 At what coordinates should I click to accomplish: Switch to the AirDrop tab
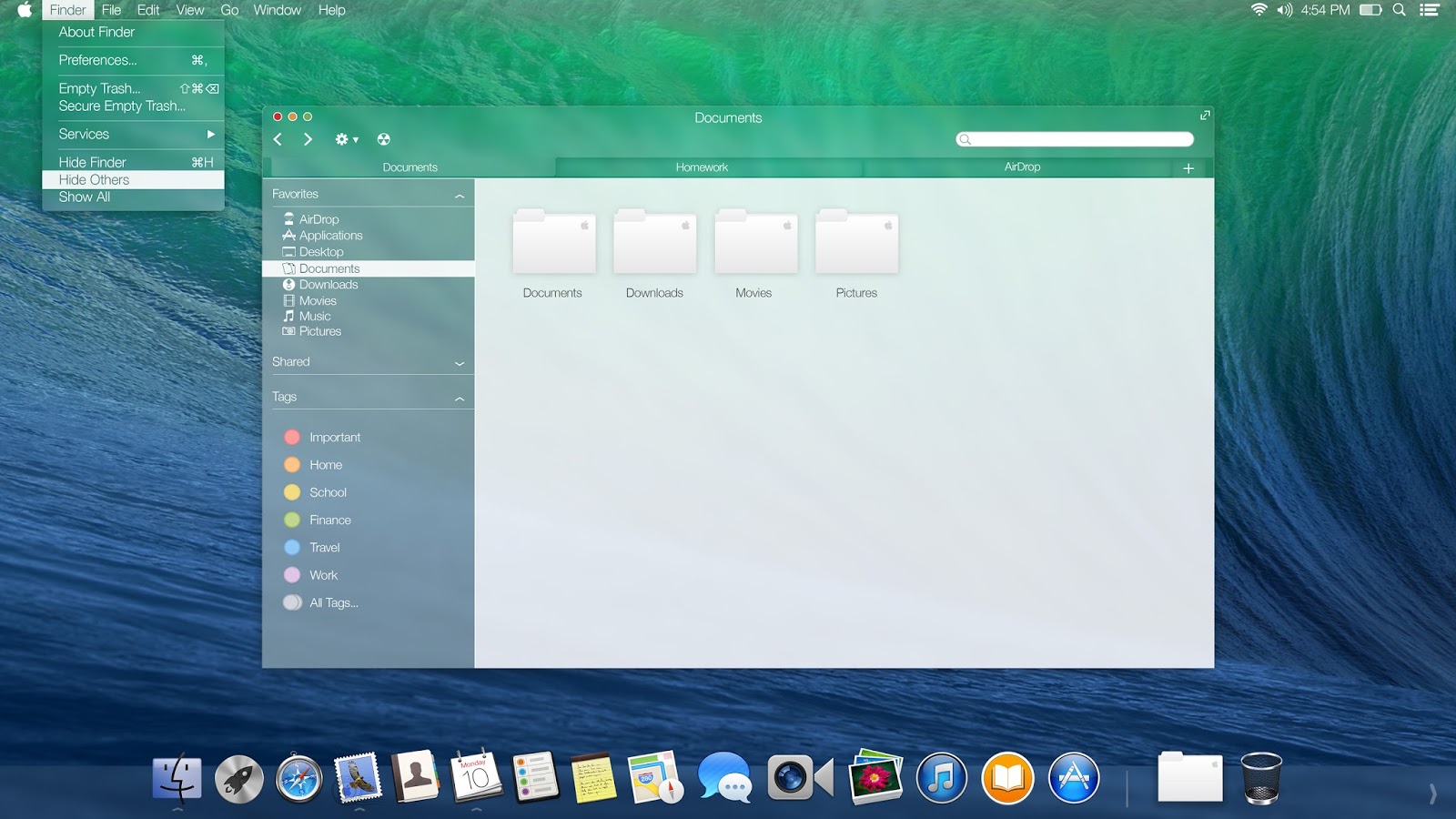coord(1022,167)
